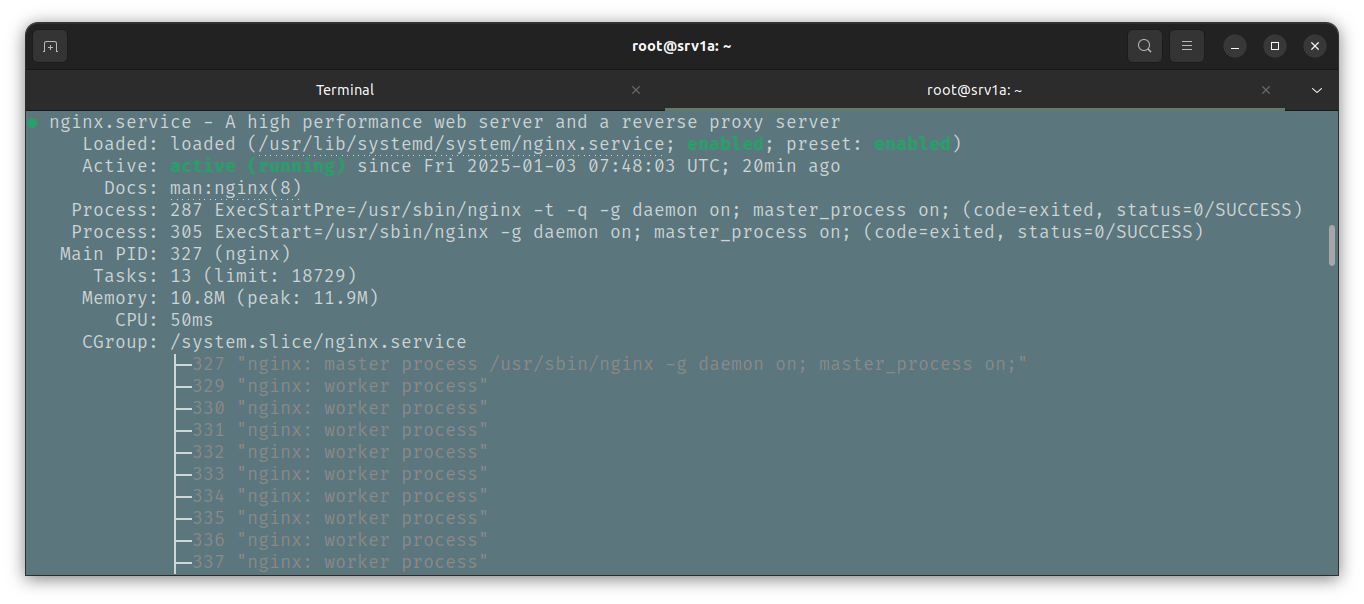
Task: Open a new terminal tab
Action: click(x=50, y=46)
